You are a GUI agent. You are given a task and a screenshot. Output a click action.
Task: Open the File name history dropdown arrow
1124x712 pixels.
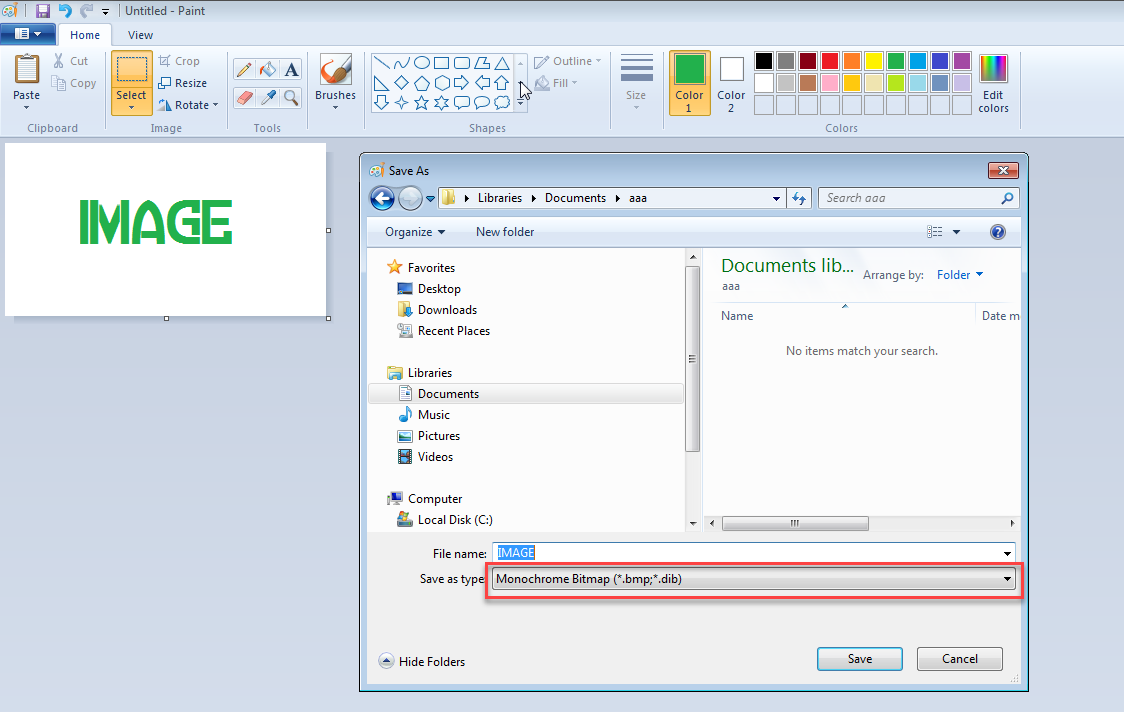click(1007, 553)
